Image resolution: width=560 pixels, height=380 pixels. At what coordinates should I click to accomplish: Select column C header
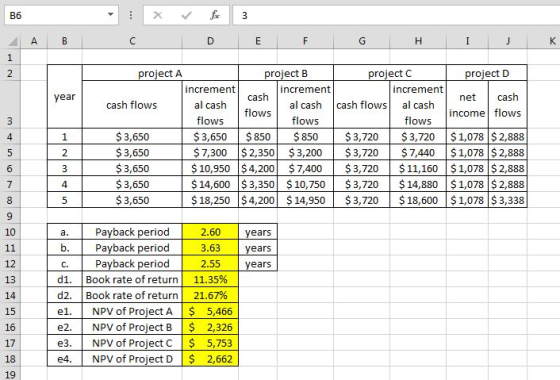coord(132,41)
